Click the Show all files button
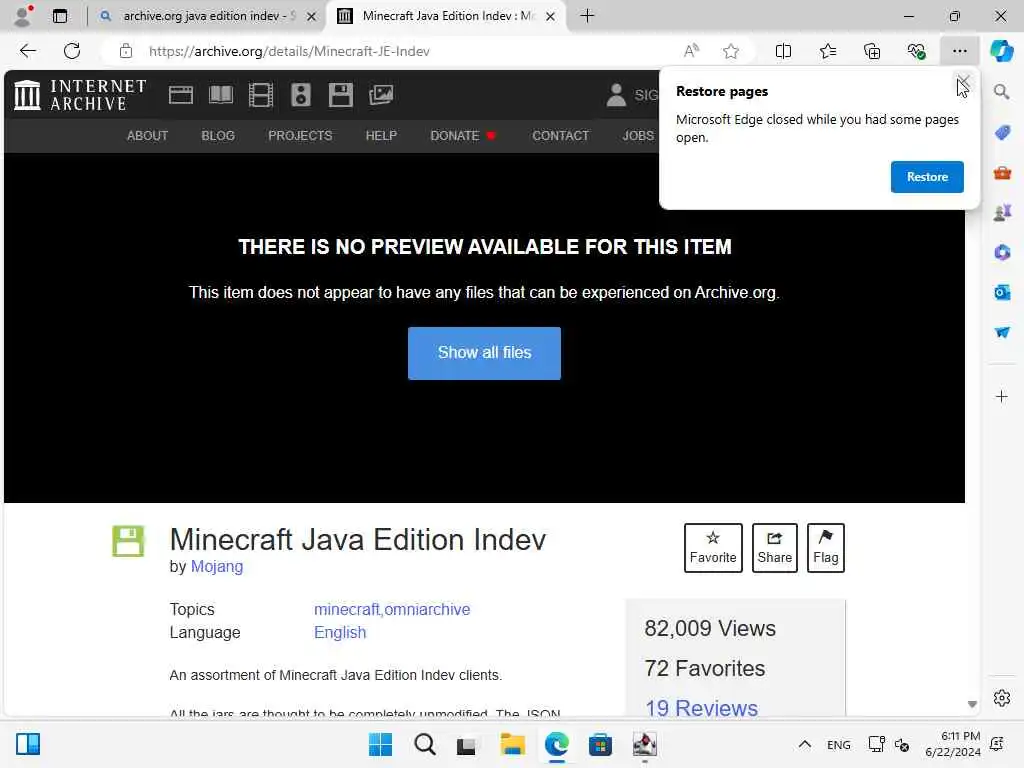Screen dimensions: 1024x768 coord(484,353)
